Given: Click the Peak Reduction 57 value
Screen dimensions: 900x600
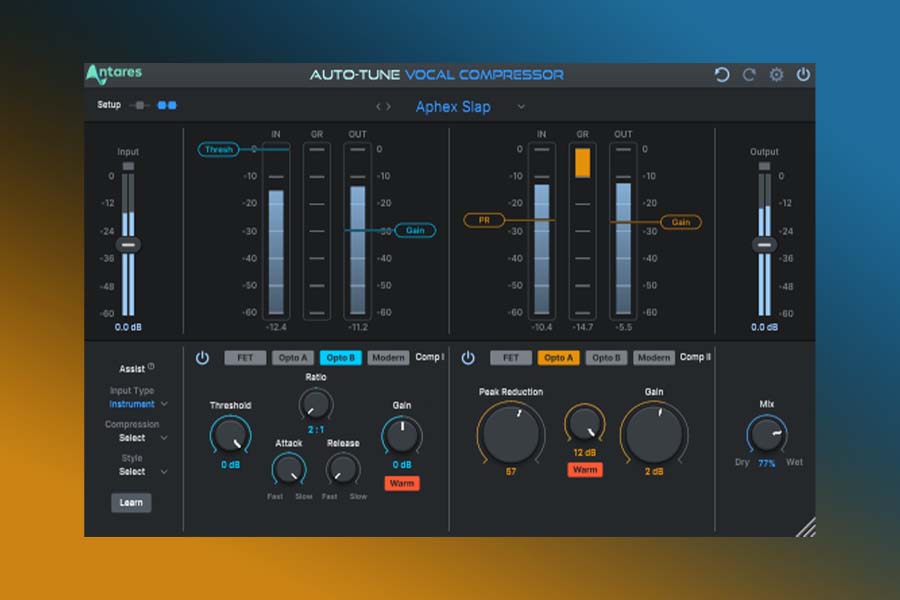Looking at the screenshot, I should coord(510,471).
